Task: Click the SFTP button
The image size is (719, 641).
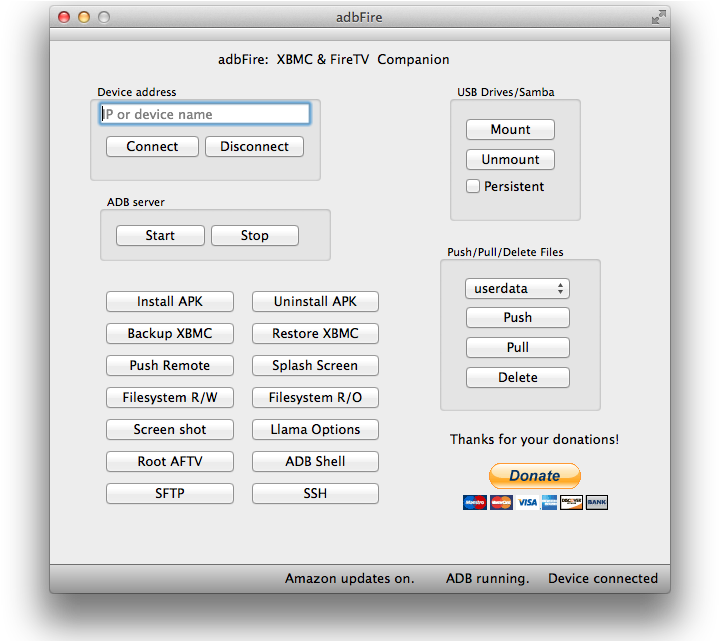Action: 170,493
